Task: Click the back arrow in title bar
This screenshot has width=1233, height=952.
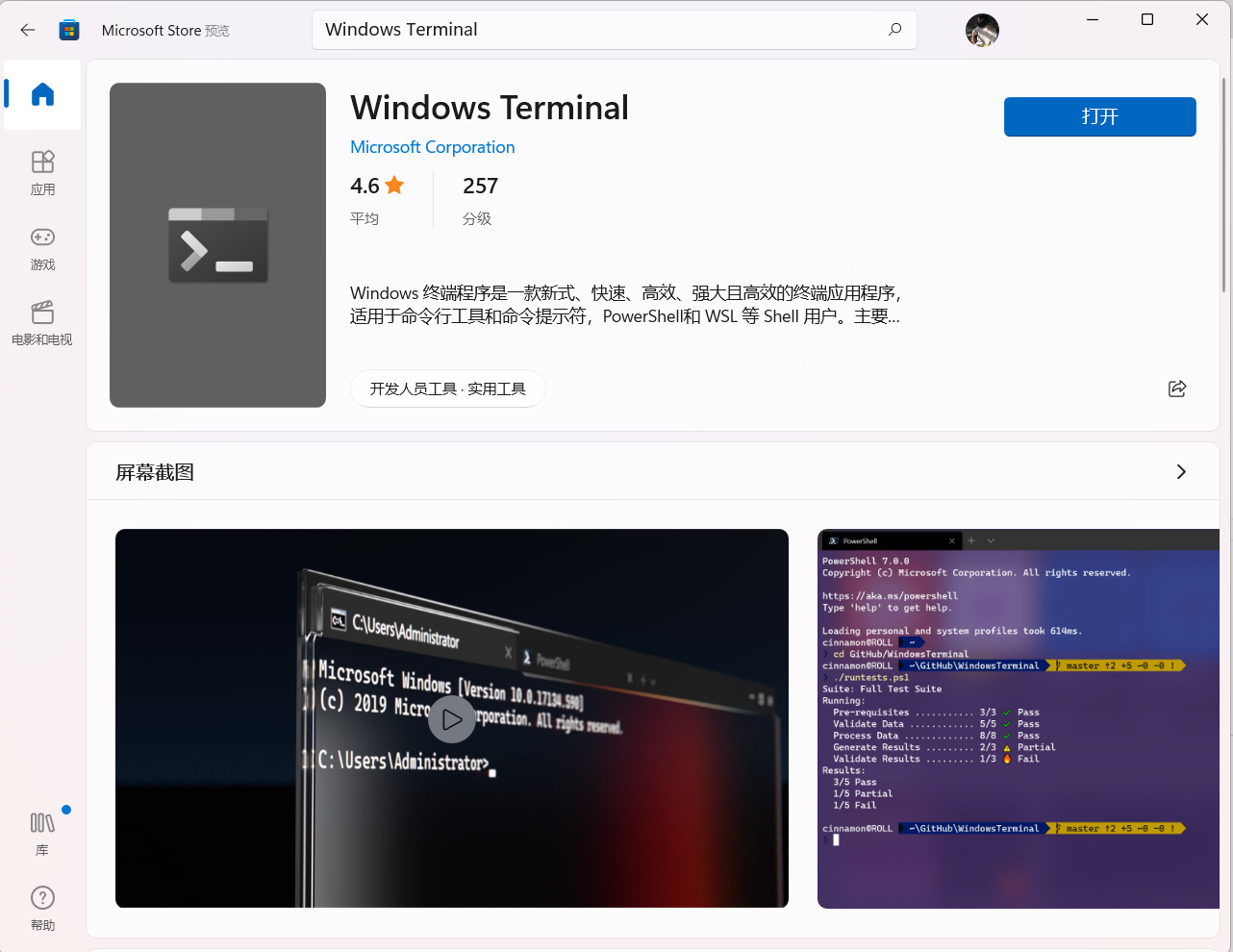Action: point(28,30)
